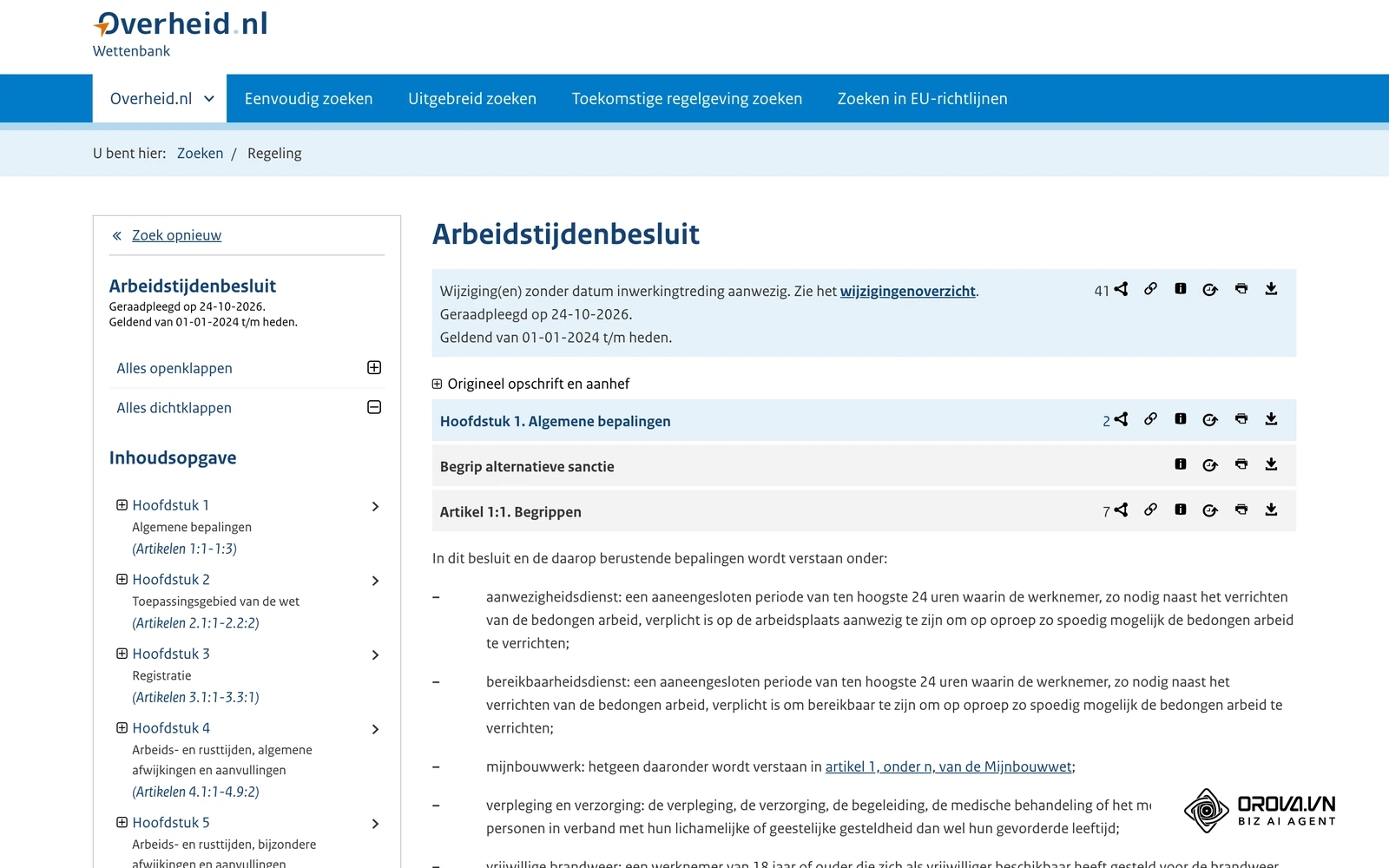
Task: Open Hoofdstuk 2 link in Inhoudsopgave
Action: coord(171,579)
